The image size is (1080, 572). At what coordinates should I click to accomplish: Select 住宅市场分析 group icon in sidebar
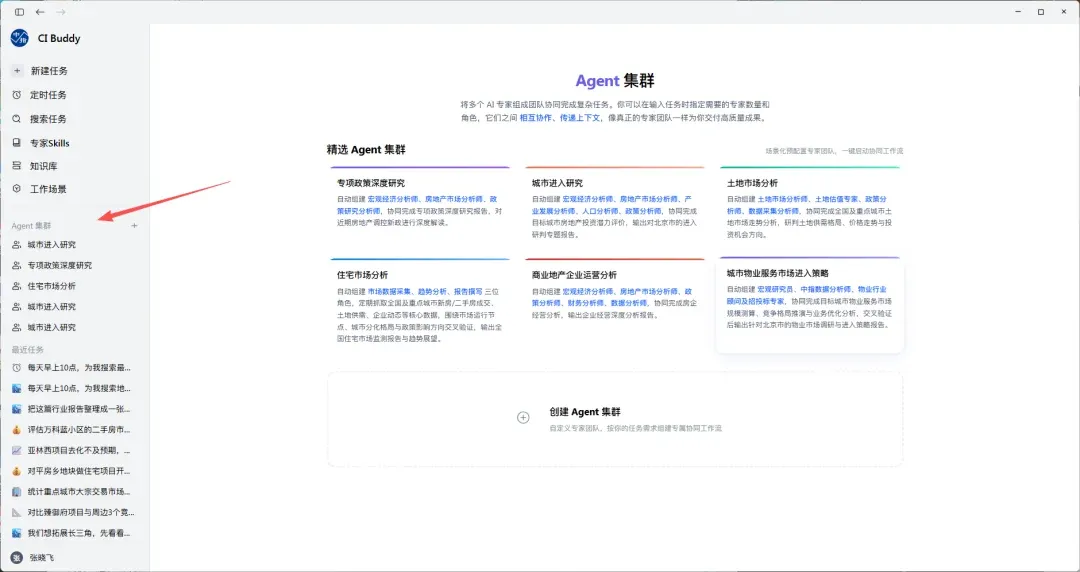(x=17, y=286)
